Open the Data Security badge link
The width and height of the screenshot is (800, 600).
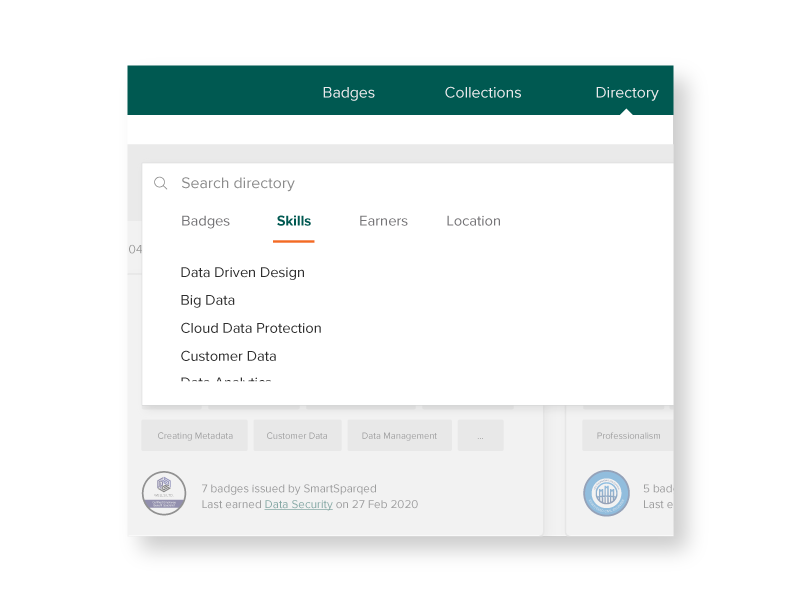(x=298, y=504)
